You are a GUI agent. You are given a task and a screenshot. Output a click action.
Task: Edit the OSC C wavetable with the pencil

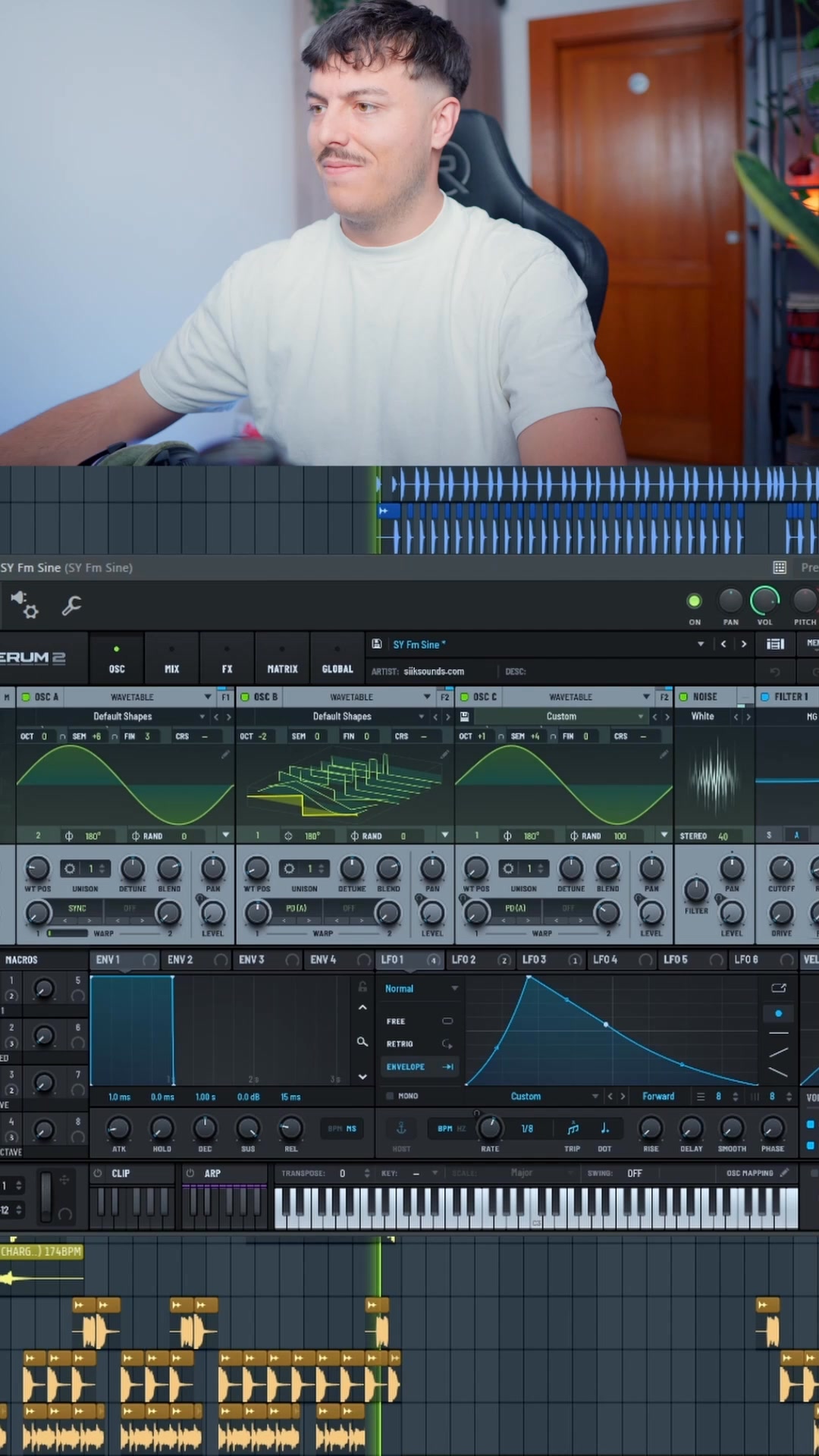point(664,754)
